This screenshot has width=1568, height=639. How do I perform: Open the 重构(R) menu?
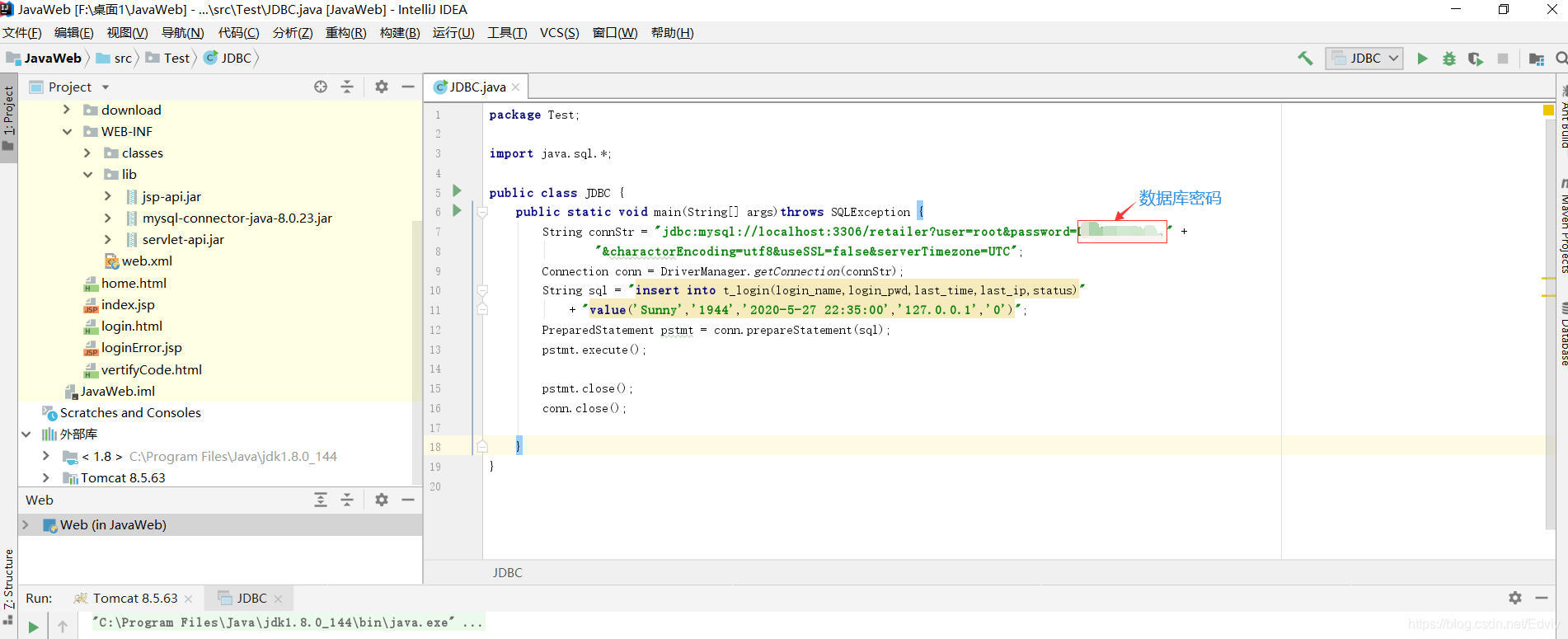click(345, 33)
